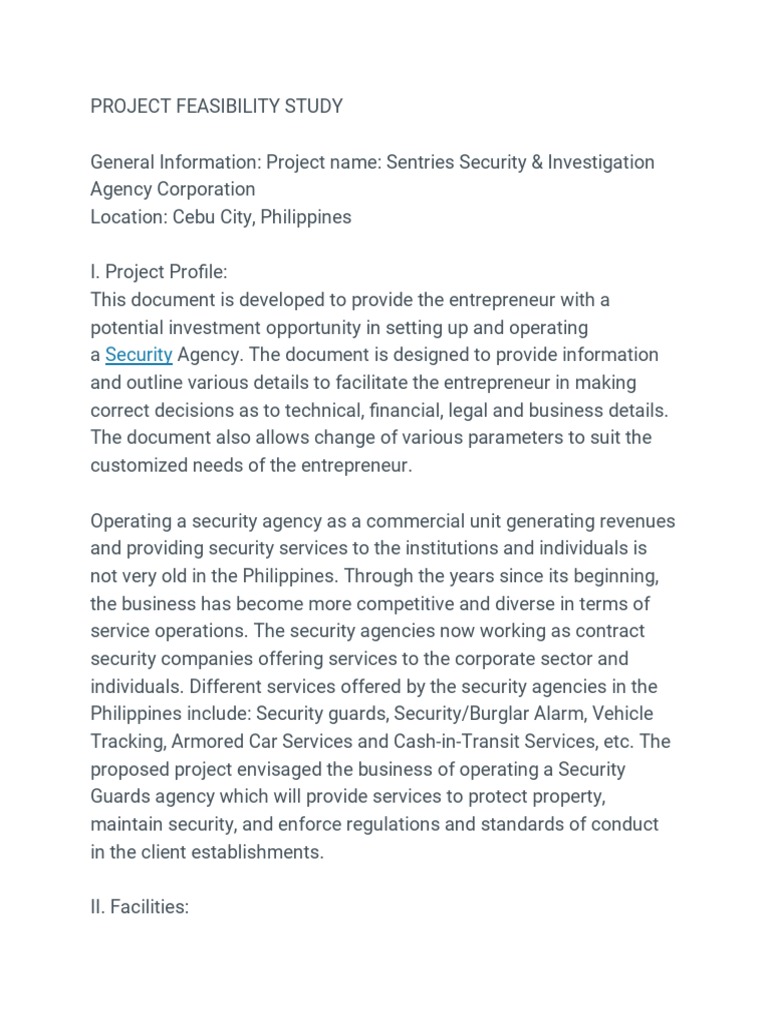
Task: Open the Security hyperlink
Action: click(x=139, y=355)
